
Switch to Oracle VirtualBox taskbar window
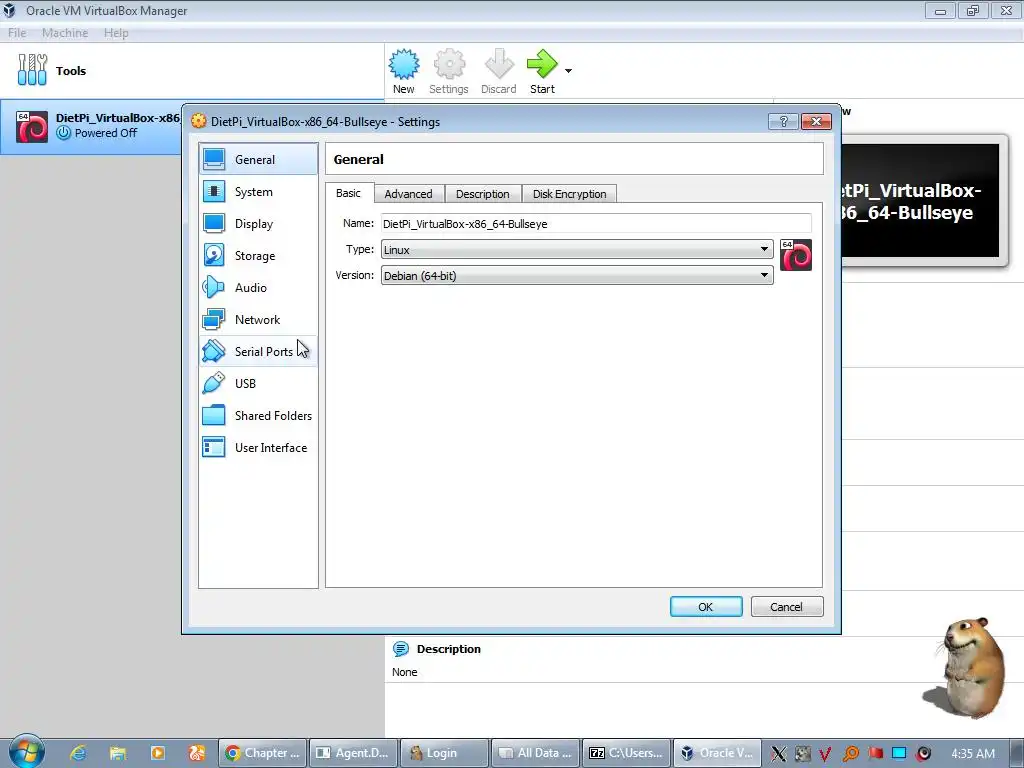point(716,753)
